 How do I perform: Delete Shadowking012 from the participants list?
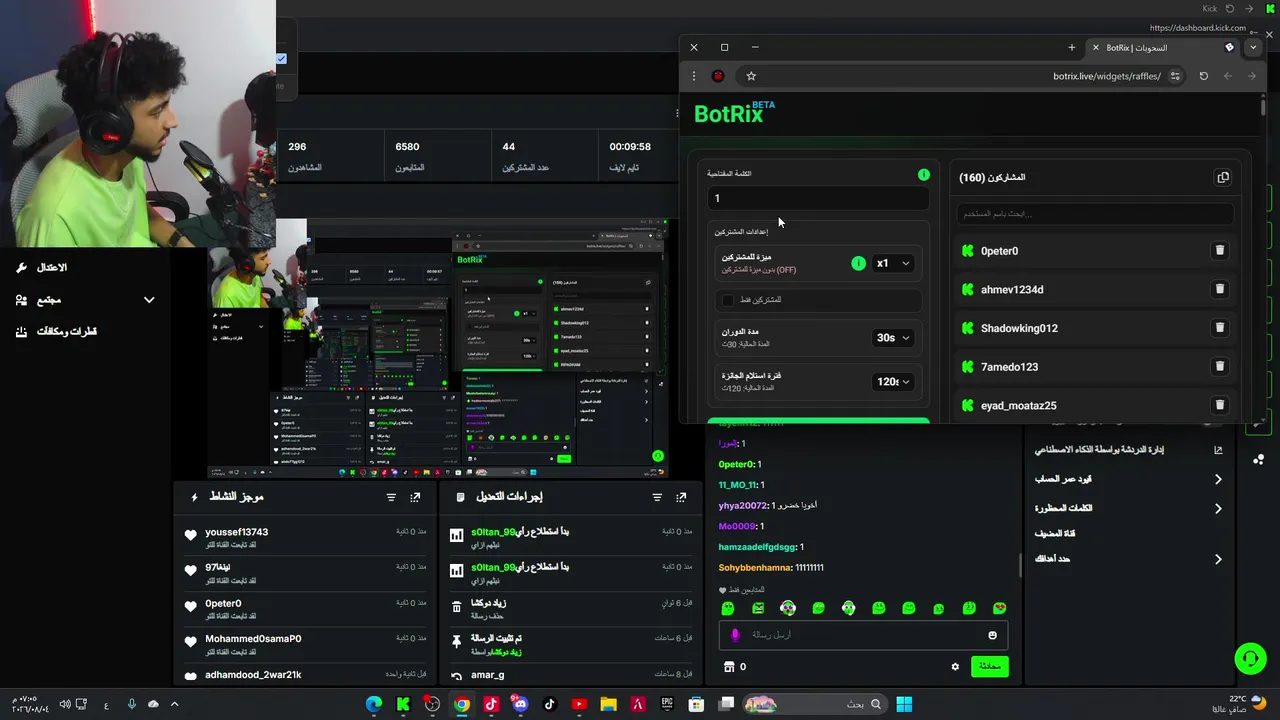pyautogui.click(x=1220, y=328)
